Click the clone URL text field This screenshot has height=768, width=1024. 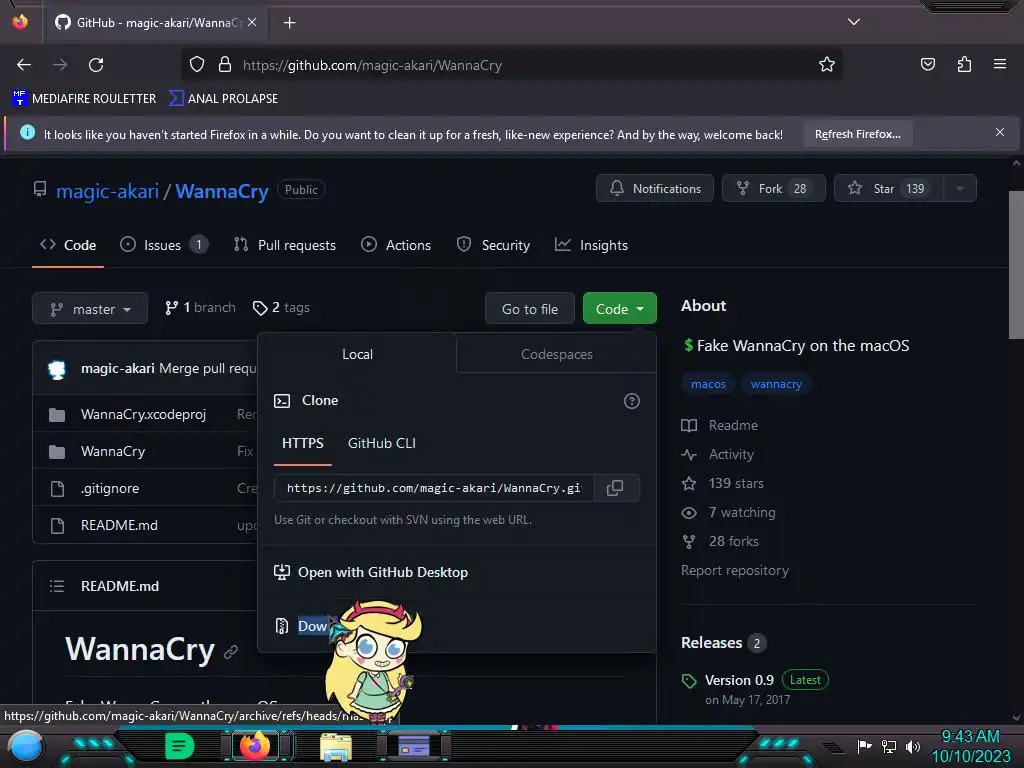pos(434,488)
